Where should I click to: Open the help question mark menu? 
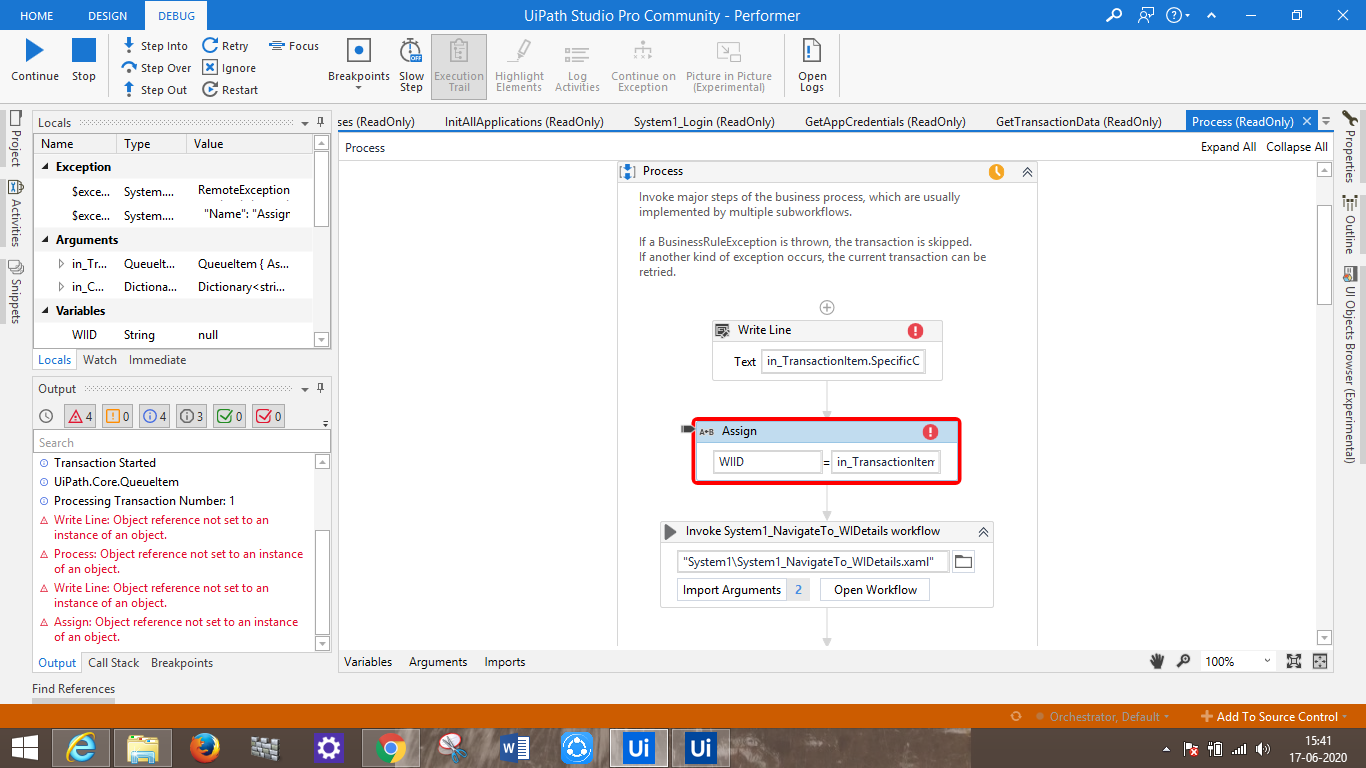1178,15
